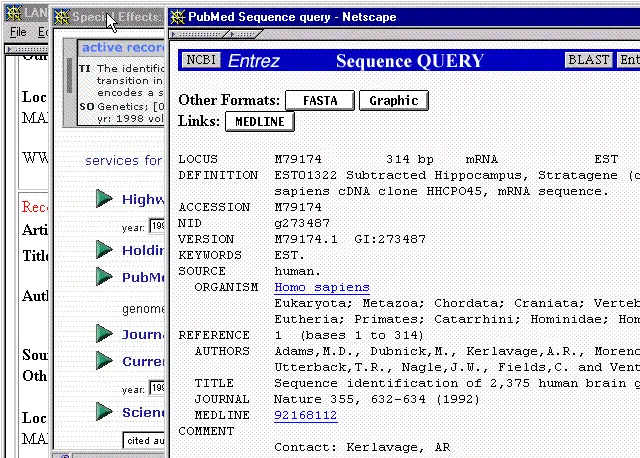Screen dimensions: 640x458
Task: Open the Holdin... service link
Action: pyautogui.click(x=143, y=250)
